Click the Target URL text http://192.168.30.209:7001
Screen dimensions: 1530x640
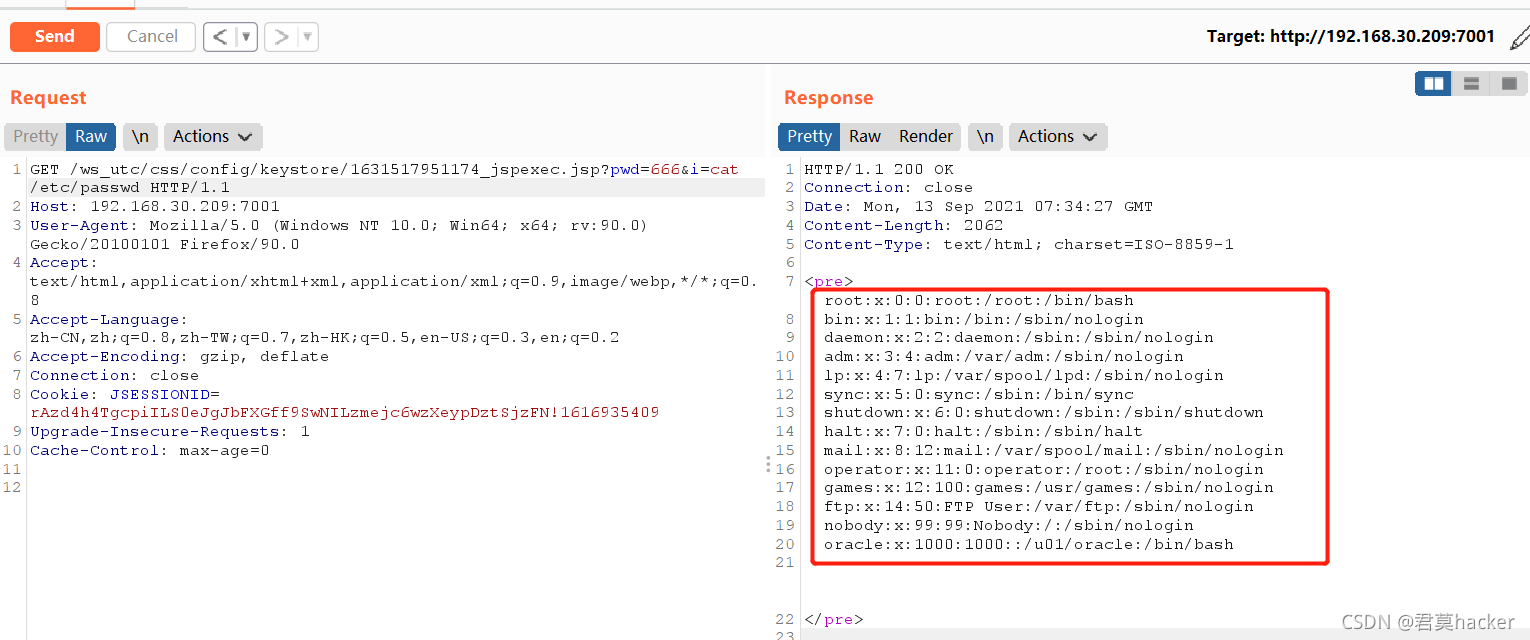[x=1382, y=36]
